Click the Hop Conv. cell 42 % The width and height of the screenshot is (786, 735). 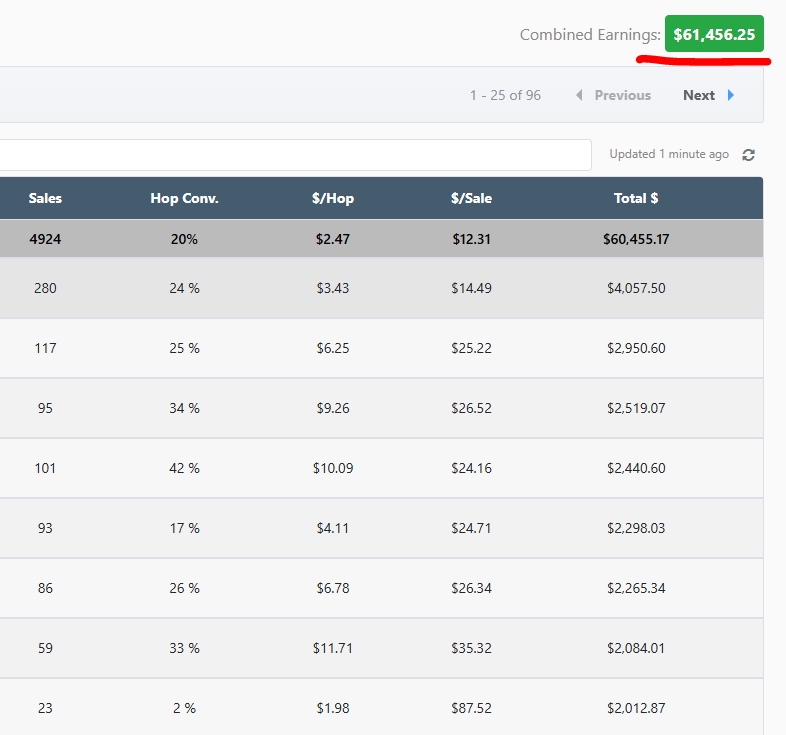point(184,468)
